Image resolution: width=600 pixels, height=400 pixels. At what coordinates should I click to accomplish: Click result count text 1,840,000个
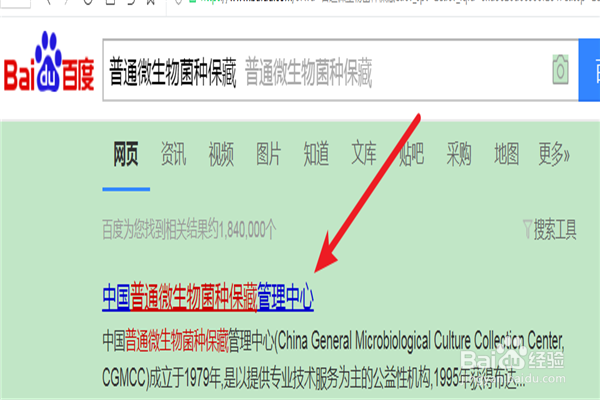[248, 230]
